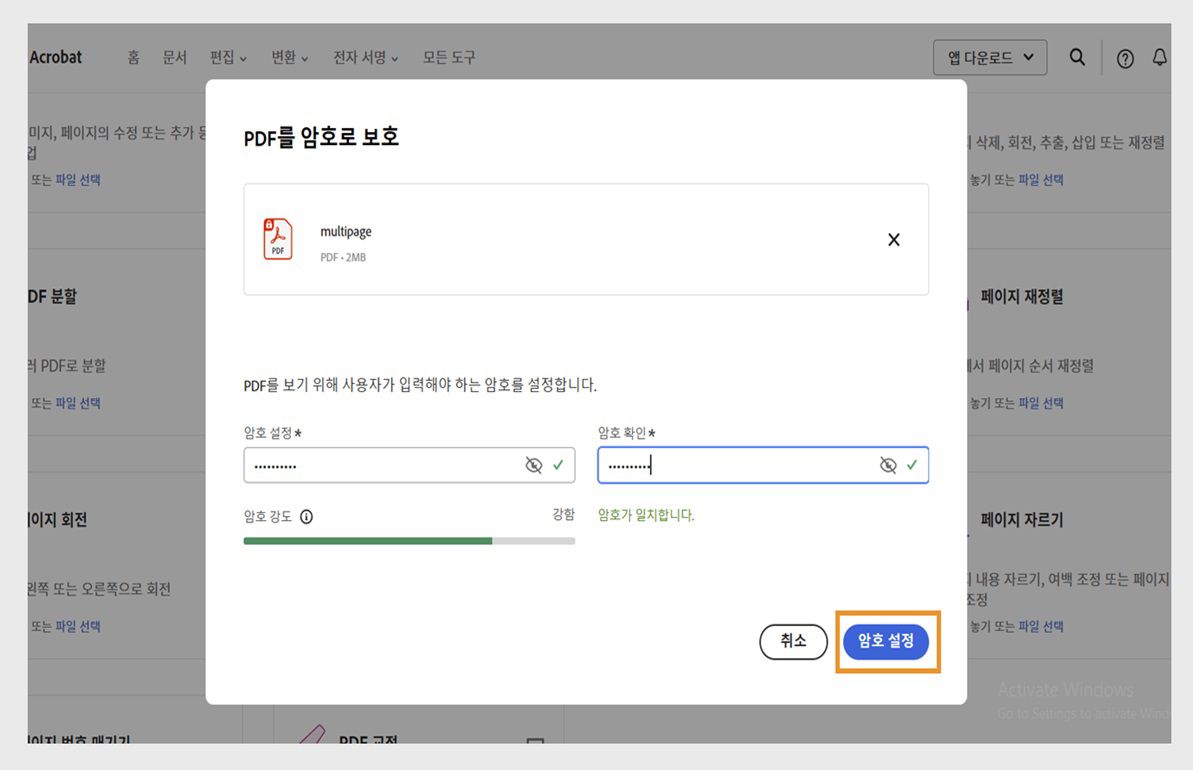Screen dimensions: 1193x770
Task: Switch to the 홈 tab
Action: tap(133, 57)
